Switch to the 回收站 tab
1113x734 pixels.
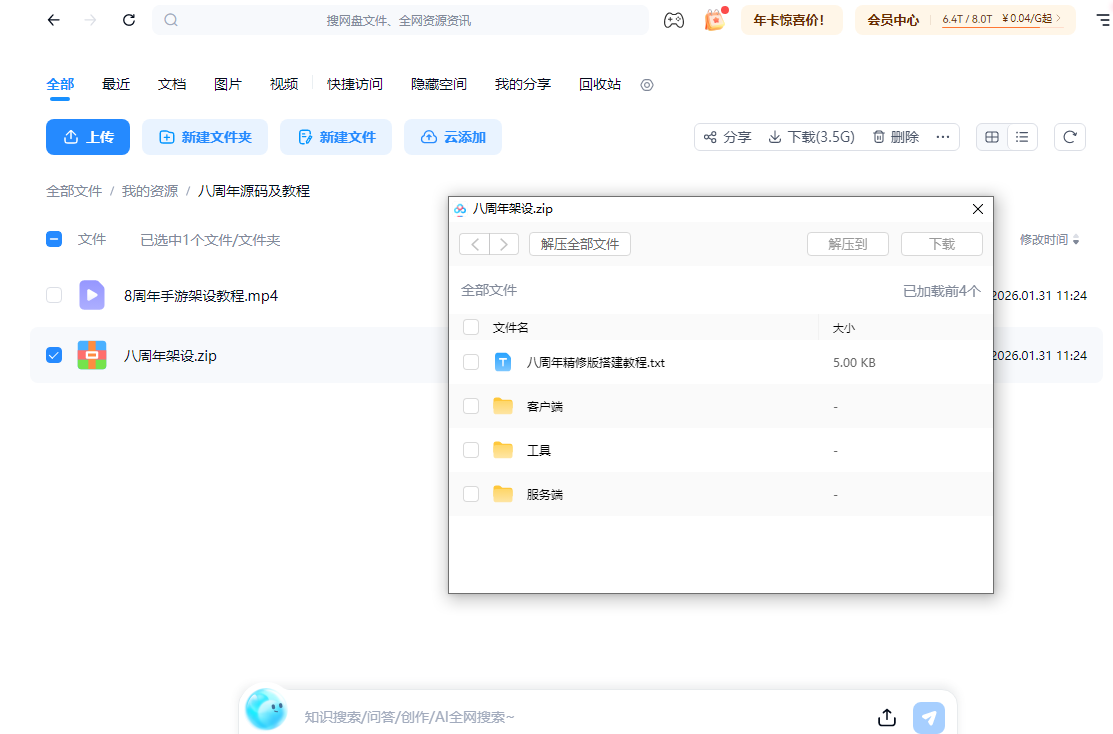click(x=599, y=84)
